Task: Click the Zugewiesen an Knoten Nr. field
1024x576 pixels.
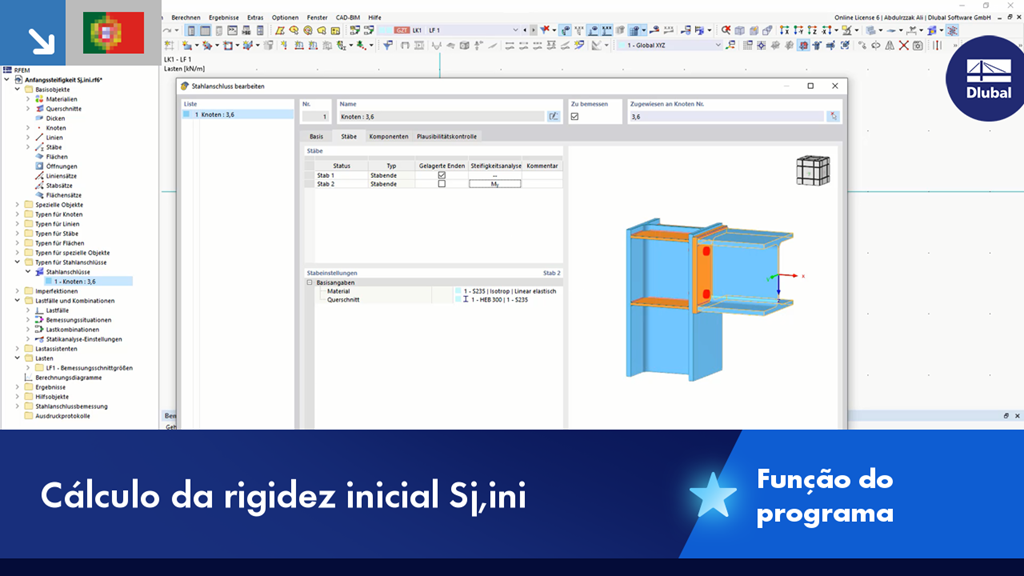Action: pos(726,116)
